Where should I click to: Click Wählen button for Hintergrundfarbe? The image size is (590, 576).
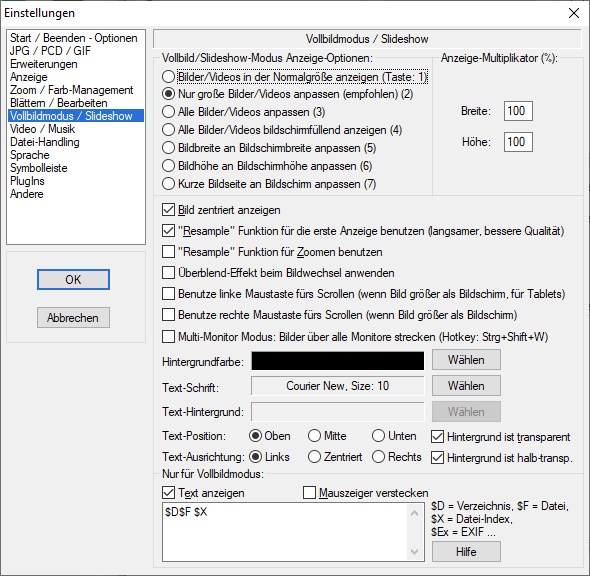coord(466,360)
